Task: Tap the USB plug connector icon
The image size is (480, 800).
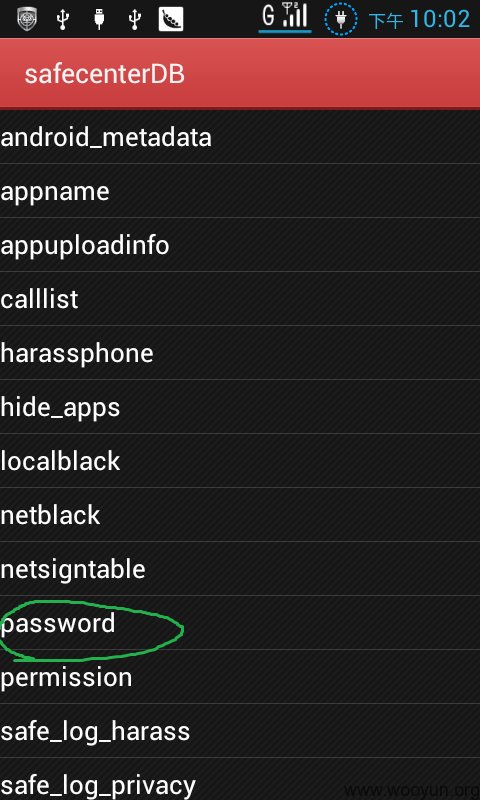Action: (99, 19)
